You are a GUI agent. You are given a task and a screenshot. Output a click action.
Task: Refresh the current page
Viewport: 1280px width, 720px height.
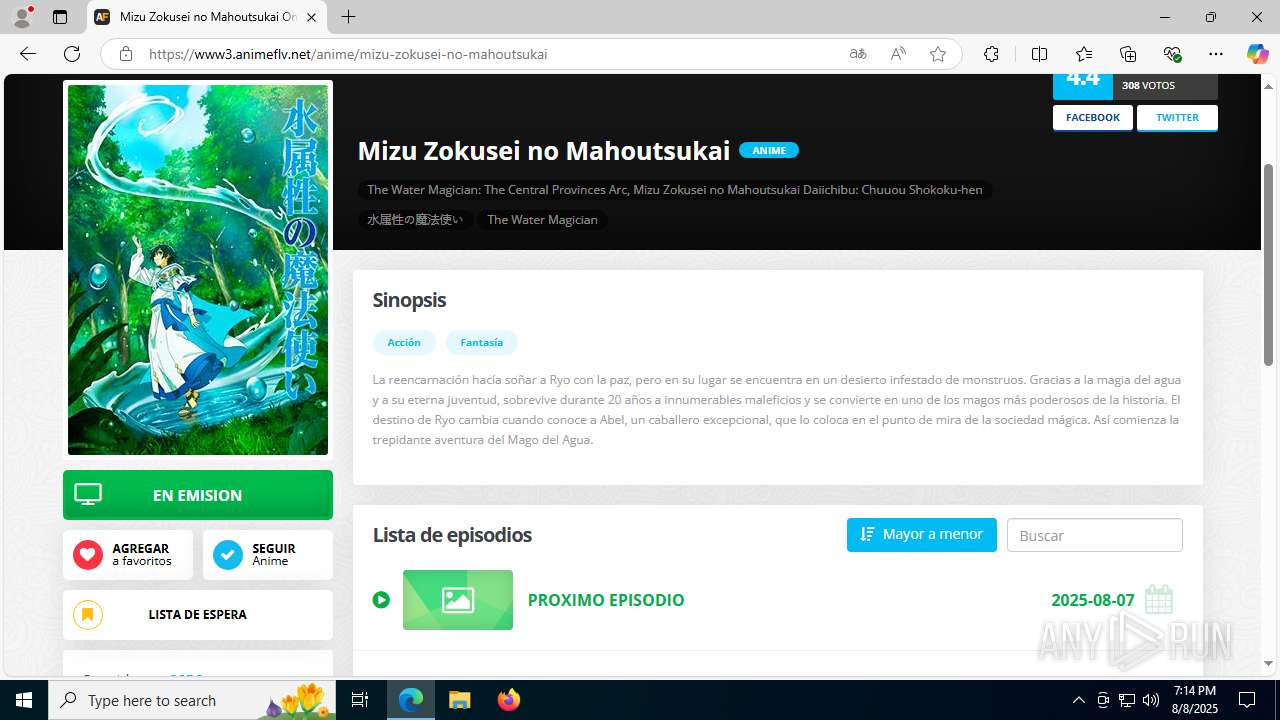(x=72, y=54)
